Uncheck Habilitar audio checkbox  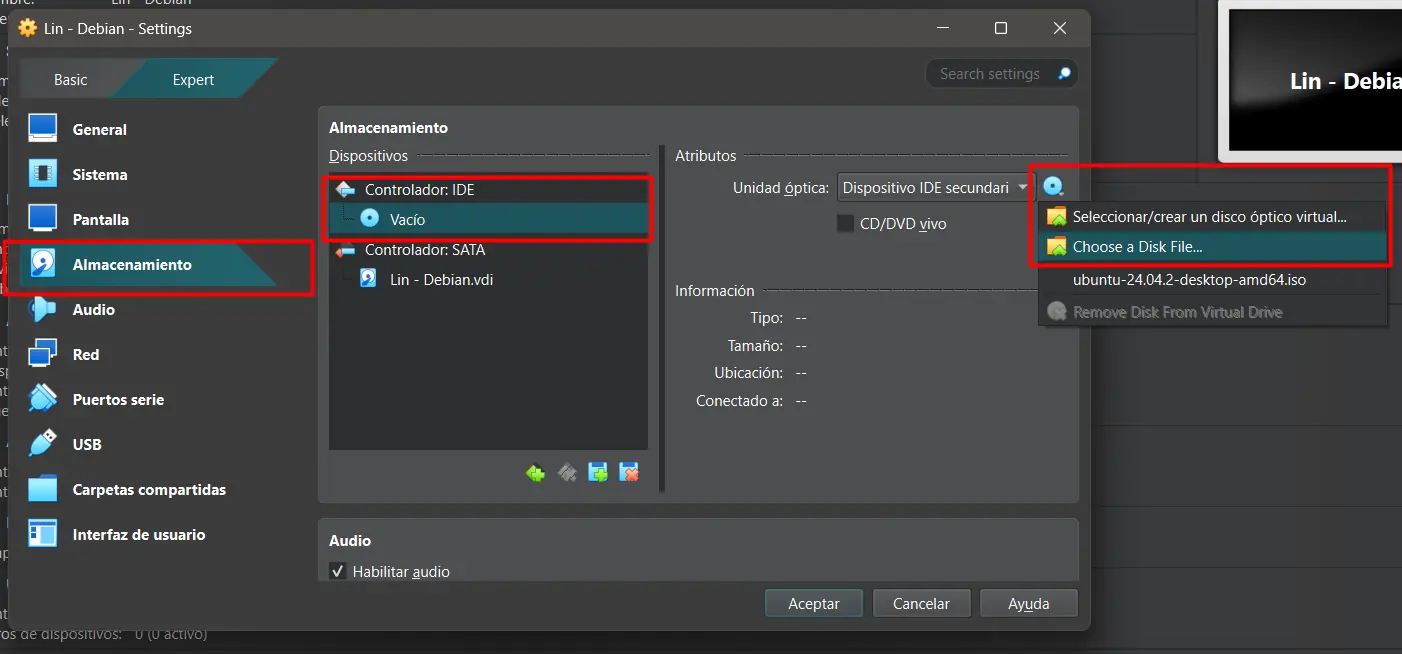pos(338,572)
